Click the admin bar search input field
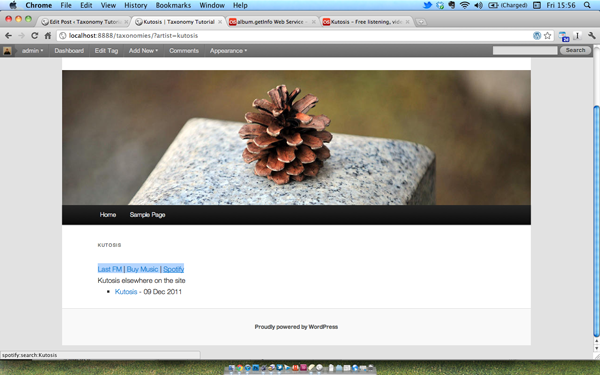Viewport: 600px width, 375px height. tap(525, 50)
